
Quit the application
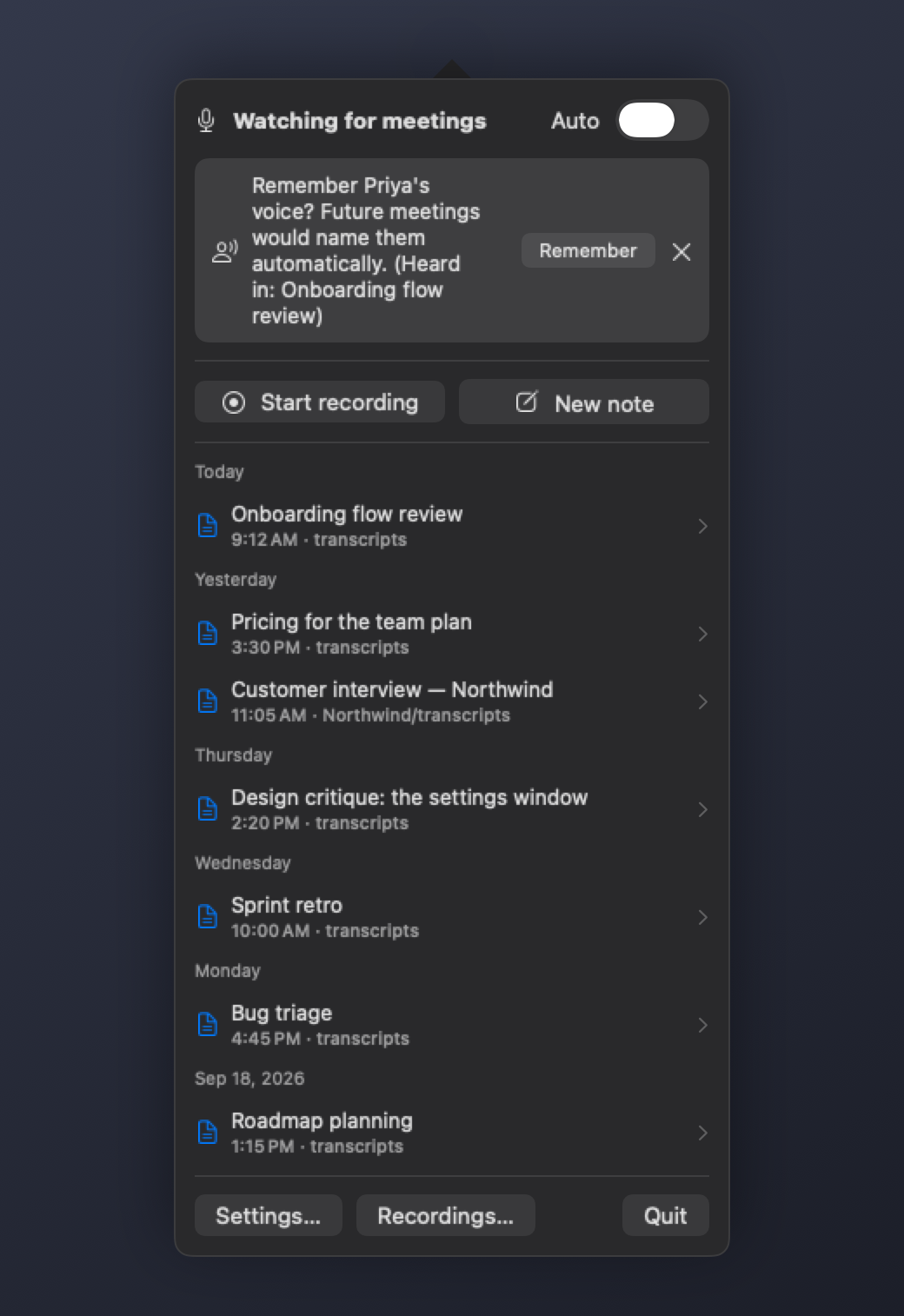click(x=666, y=1215)
